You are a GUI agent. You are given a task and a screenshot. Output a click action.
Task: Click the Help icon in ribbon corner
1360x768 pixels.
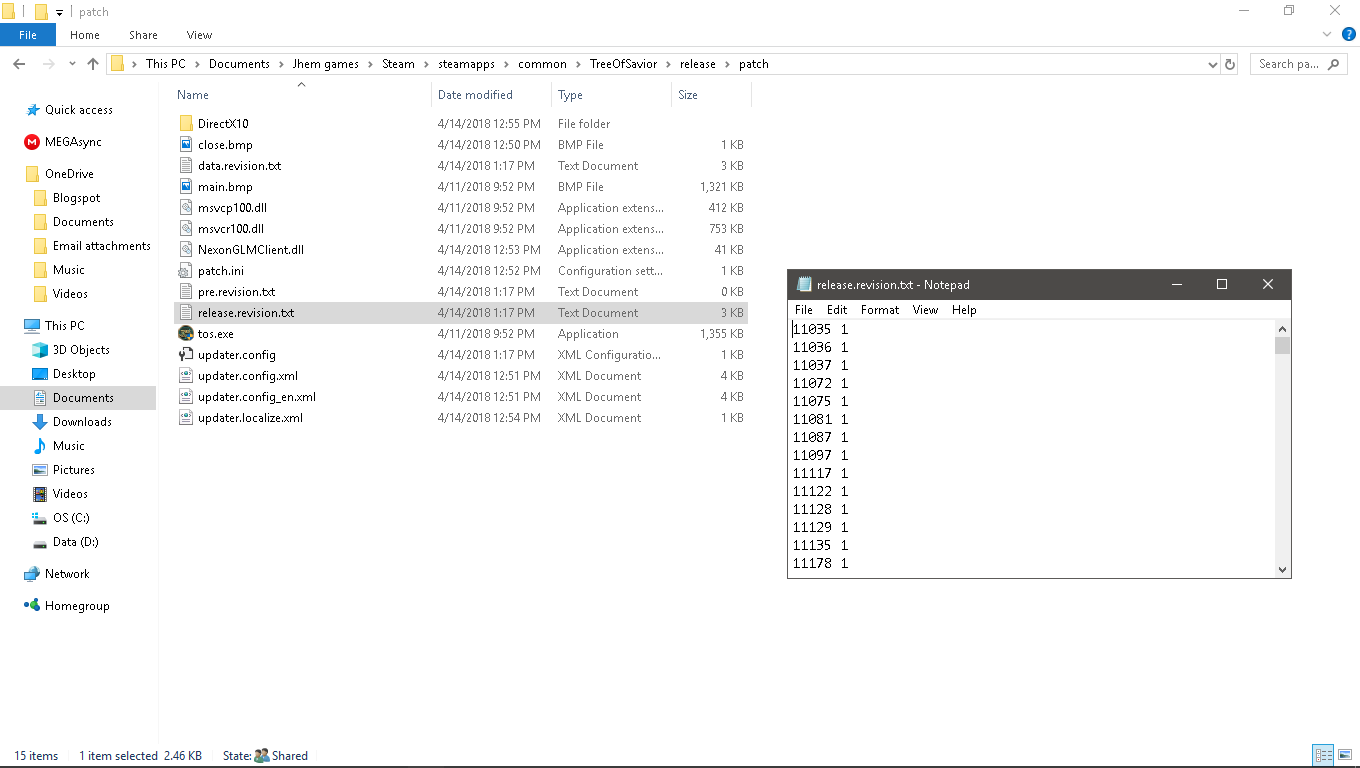point(1348,35)
